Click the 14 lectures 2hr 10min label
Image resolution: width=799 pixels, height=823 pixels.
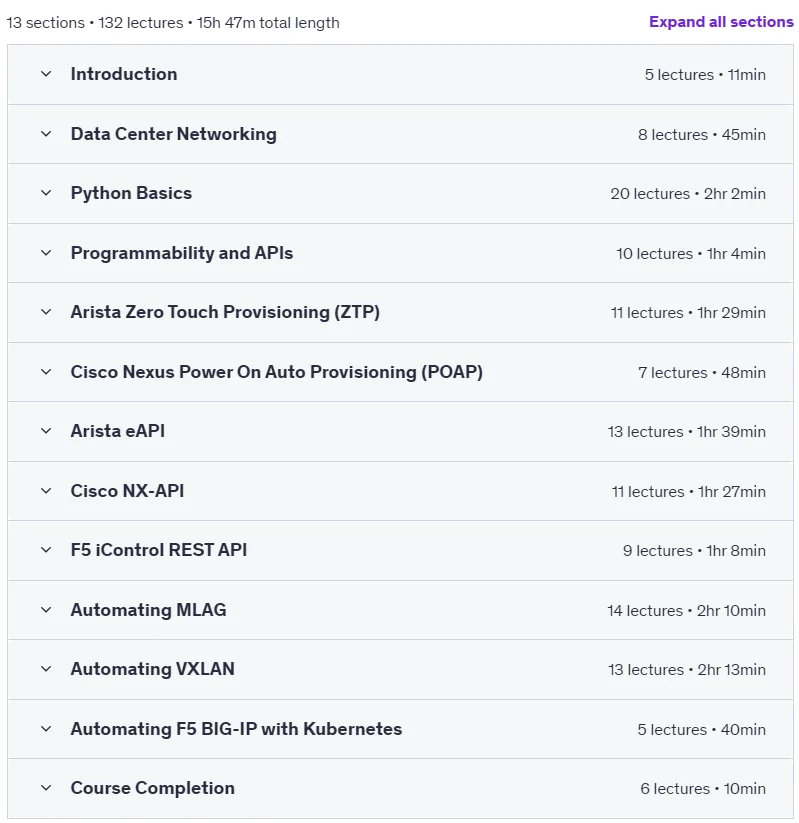click(686, 610)
